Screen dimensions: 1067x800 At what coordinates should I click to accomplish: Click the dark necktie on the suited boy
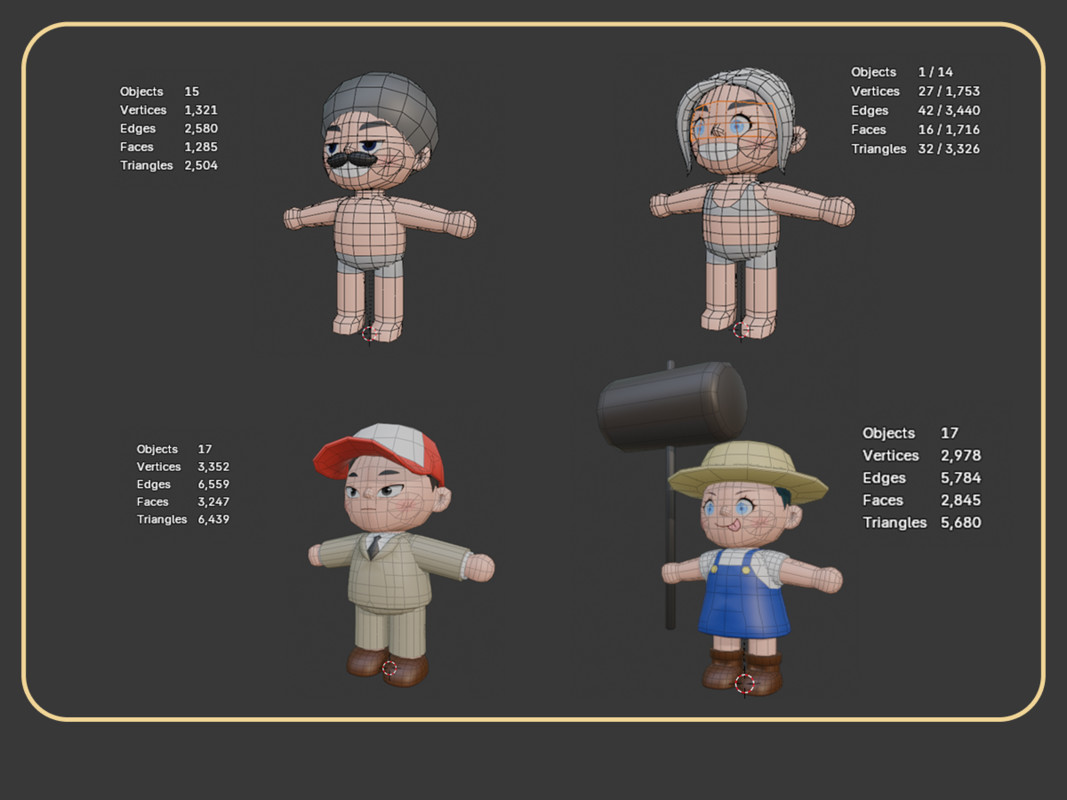coord(374,546)
